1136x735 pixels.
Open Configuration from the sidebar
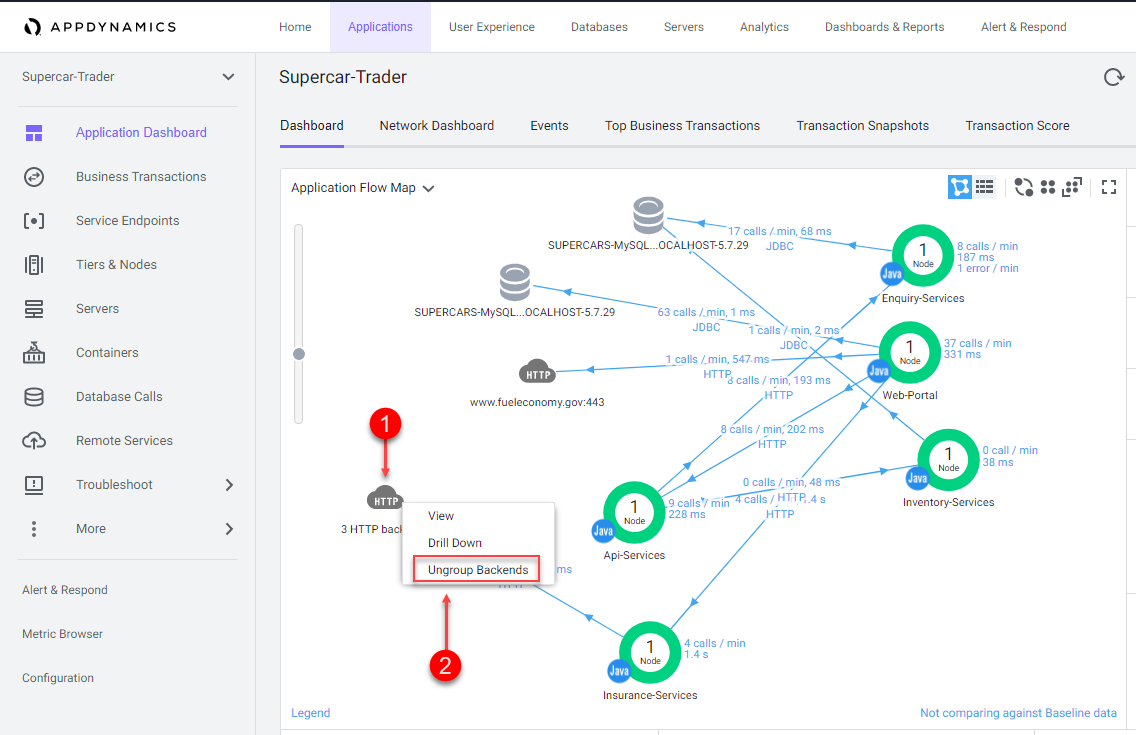(x=58, y=678)
